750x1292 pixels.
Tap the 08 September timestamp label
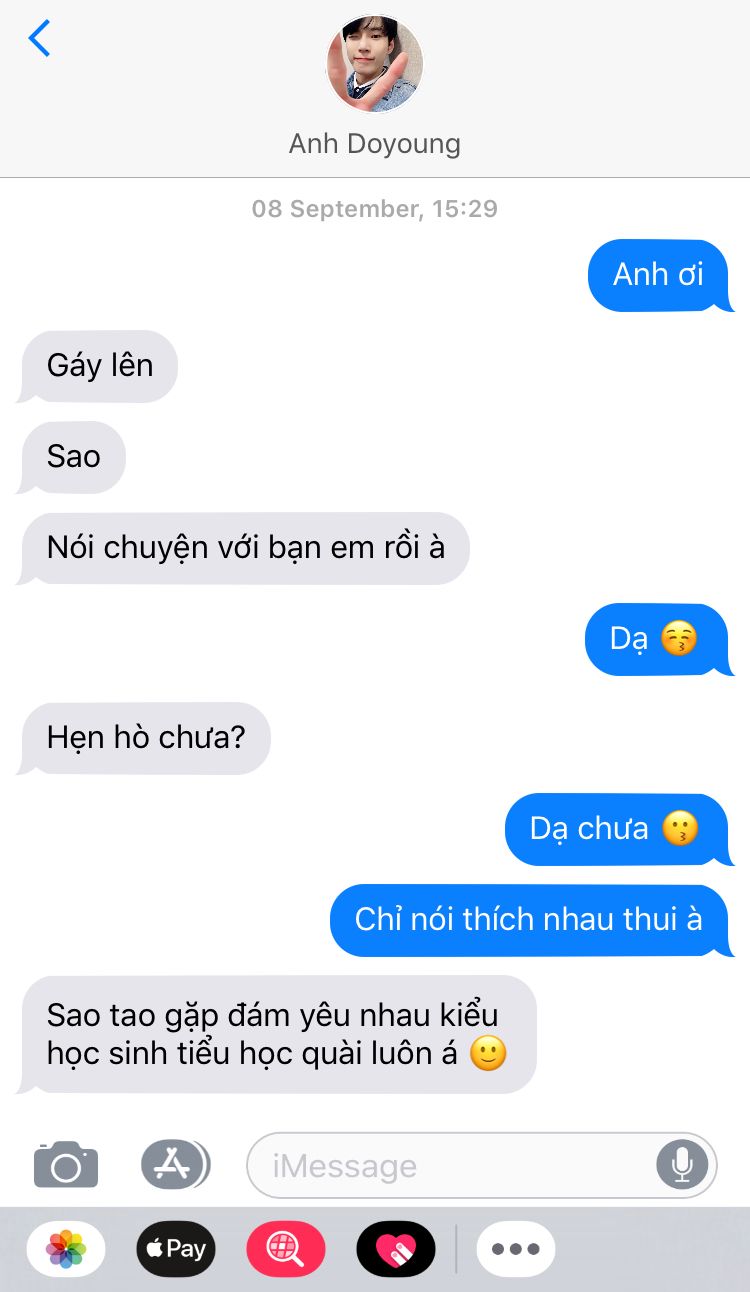pos(375,209)
